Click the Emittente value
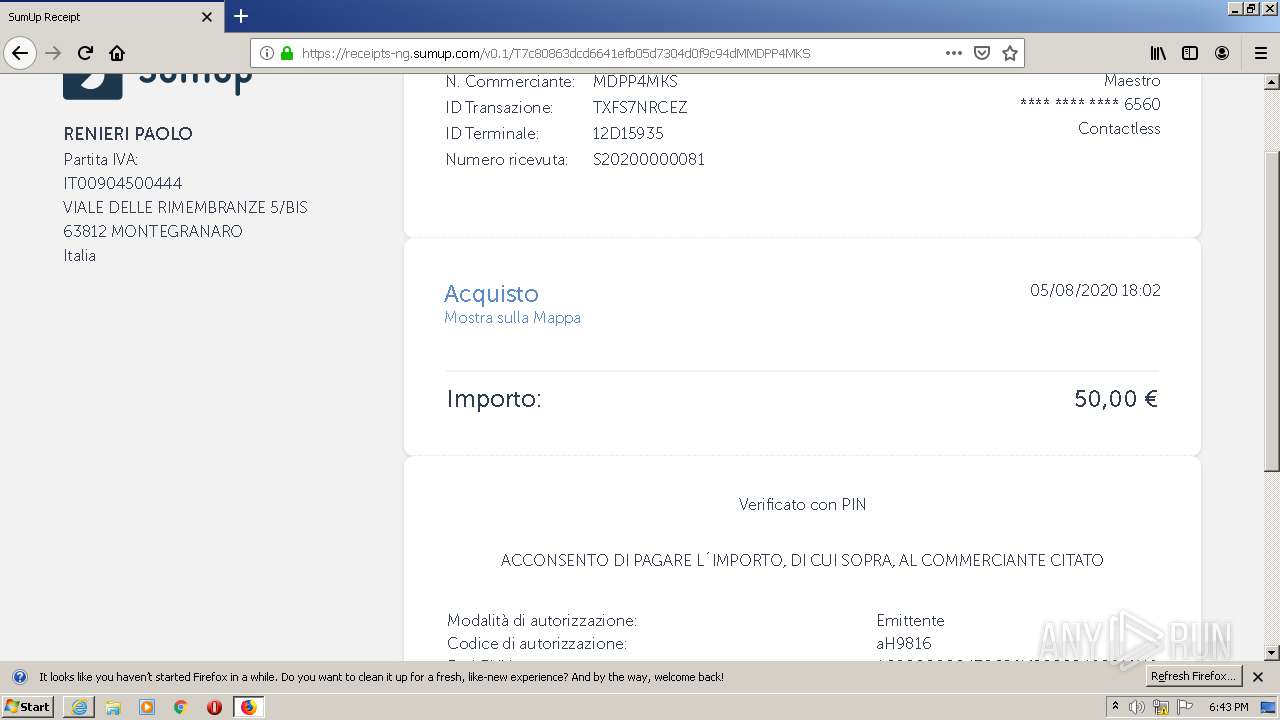Screen dimensions: 1280x720 (910, 621)
